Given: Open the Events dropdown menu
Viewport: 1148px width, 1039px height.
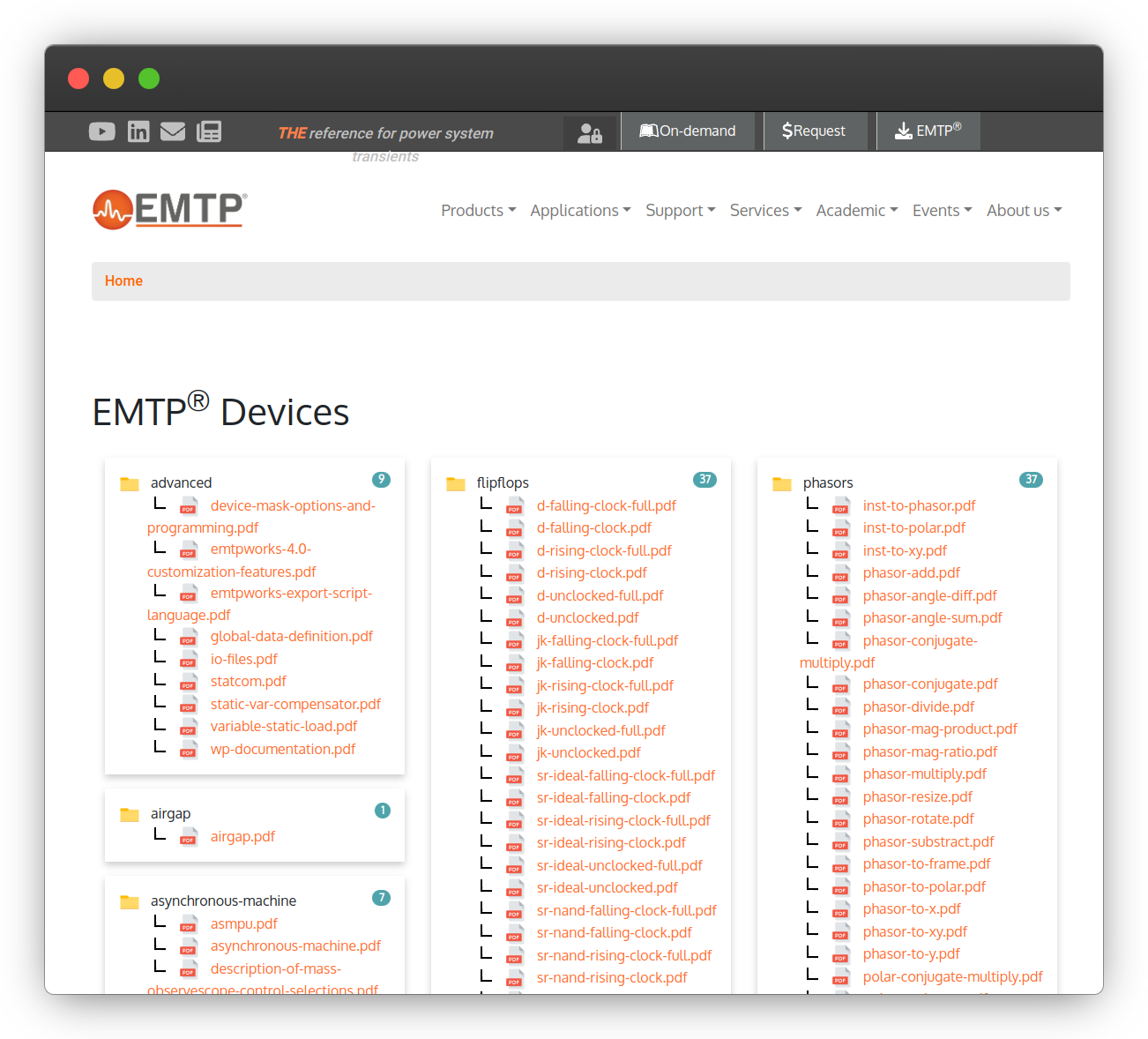Looking at the screenshot, I should [x=942, y=211].
